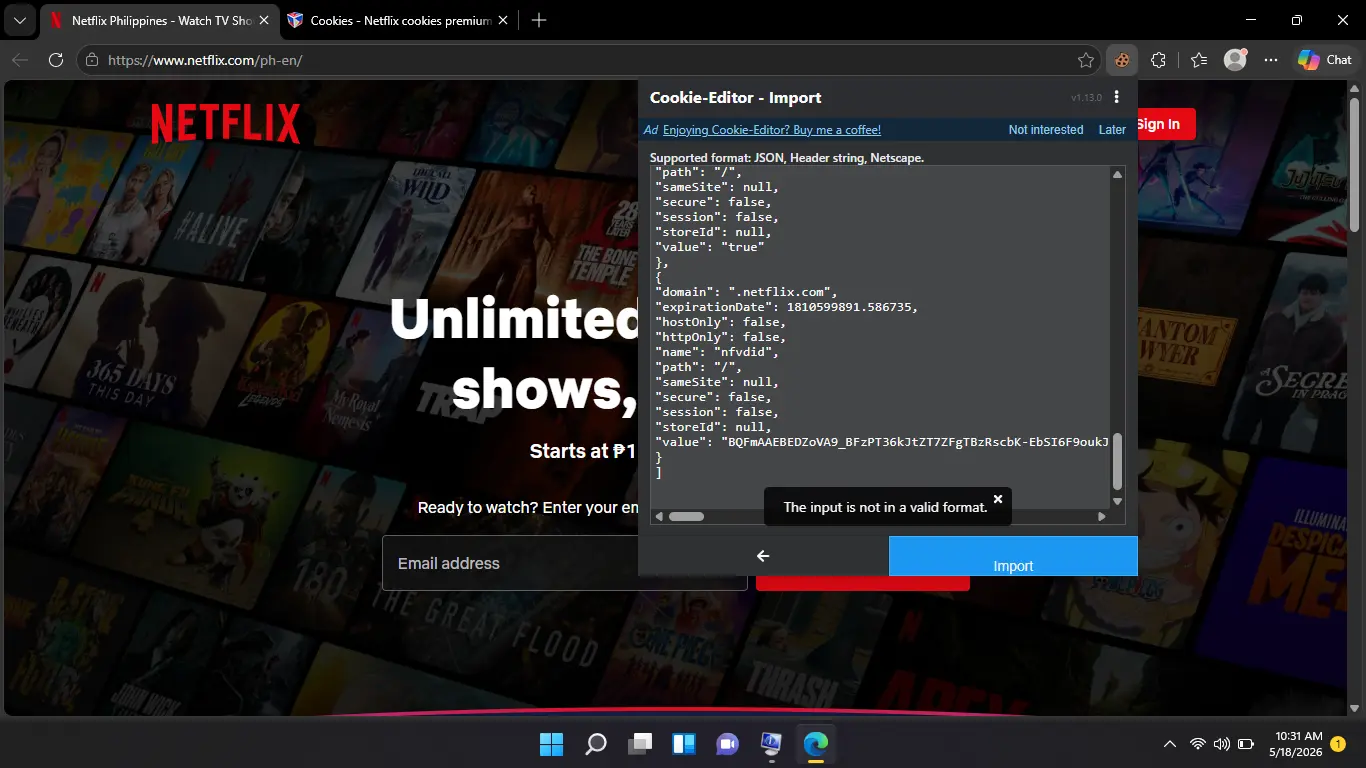Open Task View on taskbar
The image size is (1366, 768).
pyautogui.click(x=640, y=744)
